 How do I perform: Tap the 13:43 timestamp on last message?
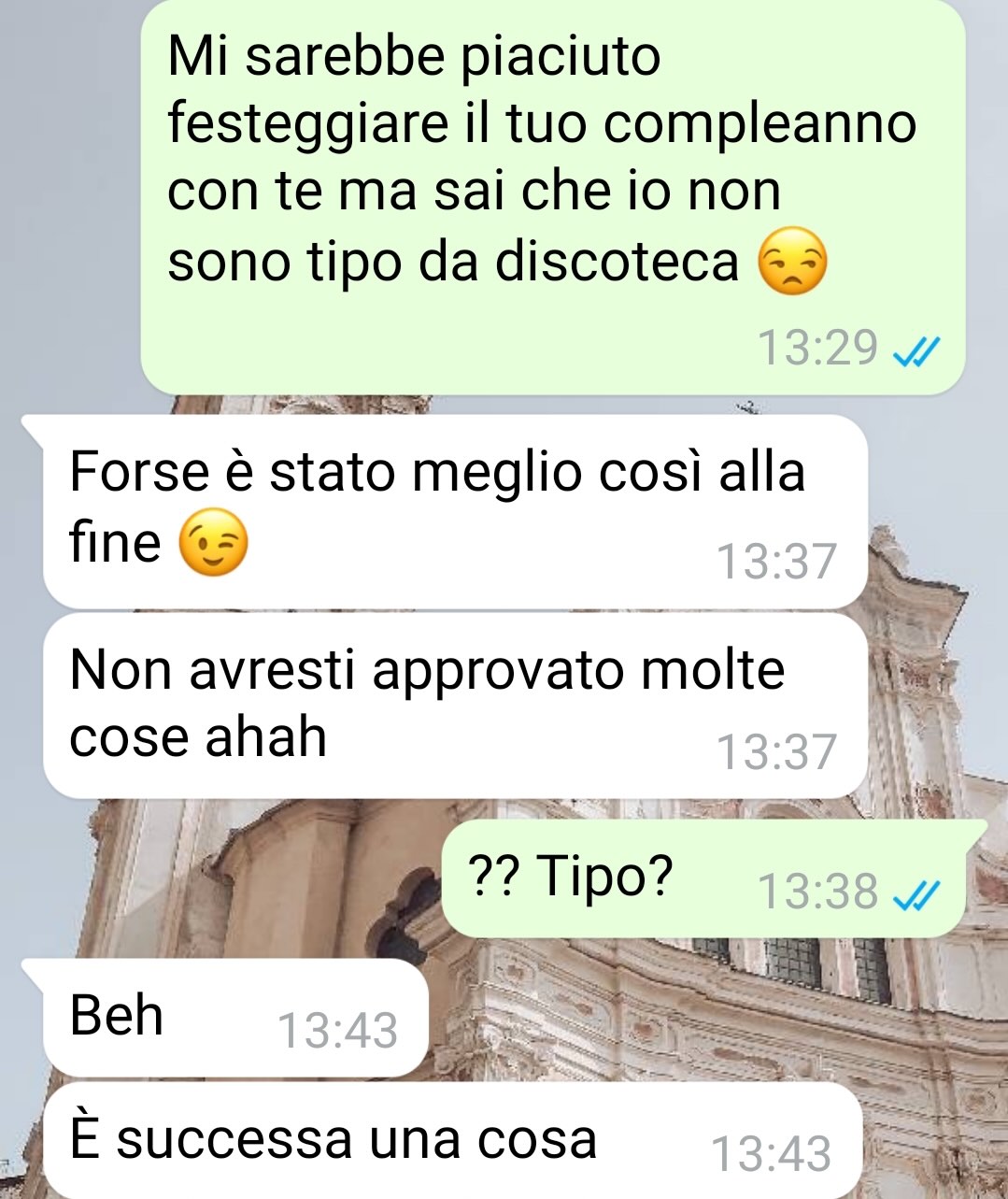[x=771, y=1154]
